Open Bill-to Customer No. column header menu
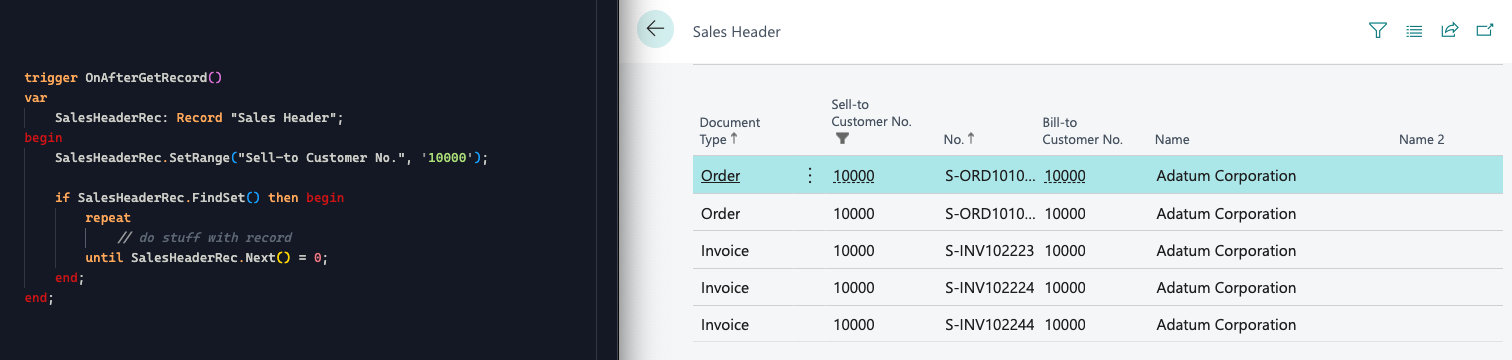1512x360 pixels. [1082, 131]
